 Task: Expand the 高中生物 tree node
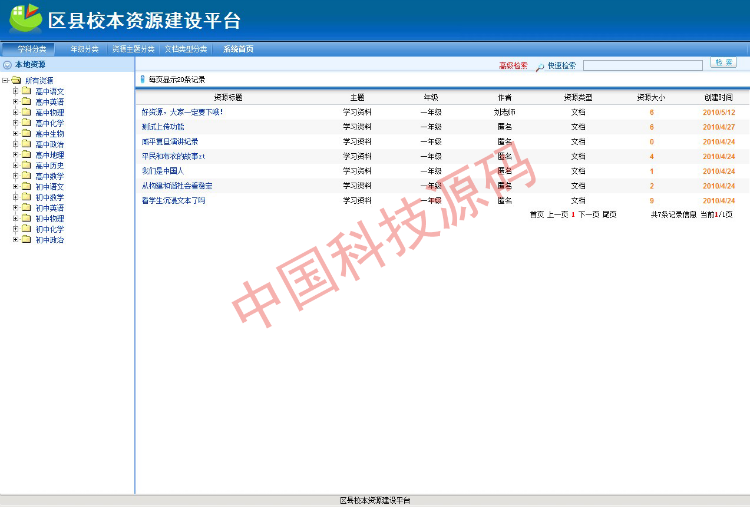pos(15,133)
